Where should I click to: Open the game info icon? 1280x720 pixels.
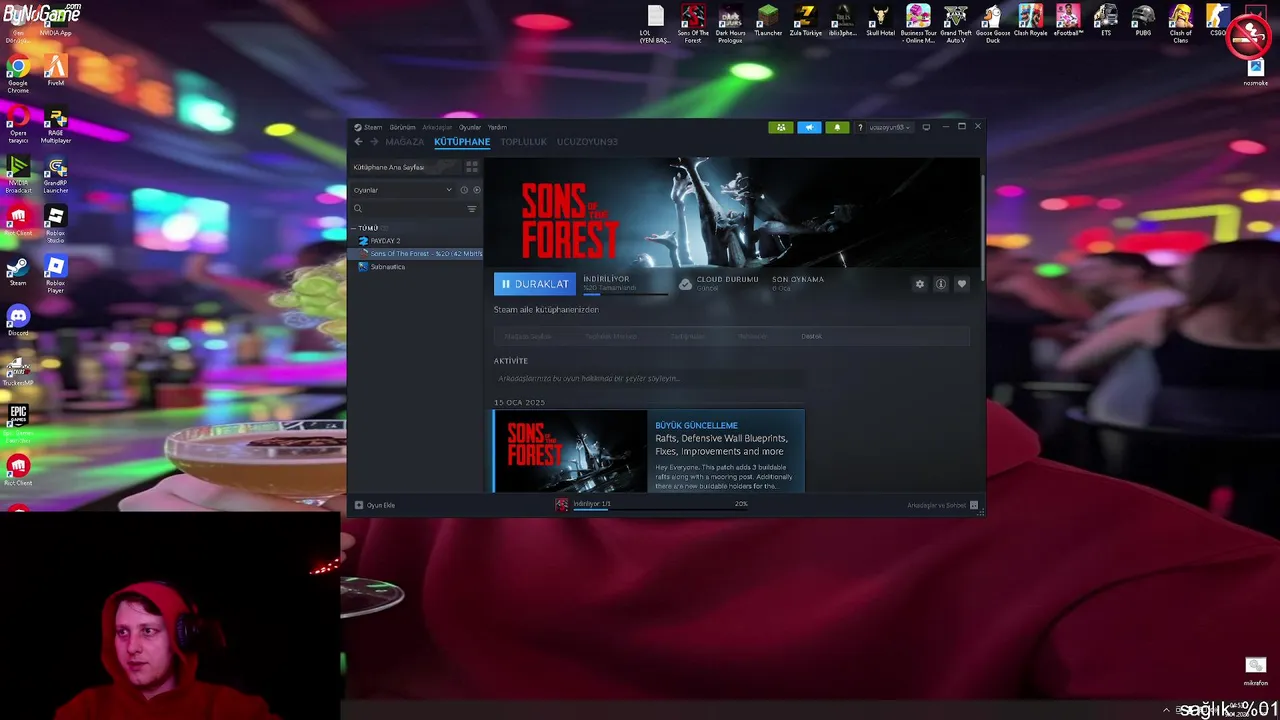(941, 284)
